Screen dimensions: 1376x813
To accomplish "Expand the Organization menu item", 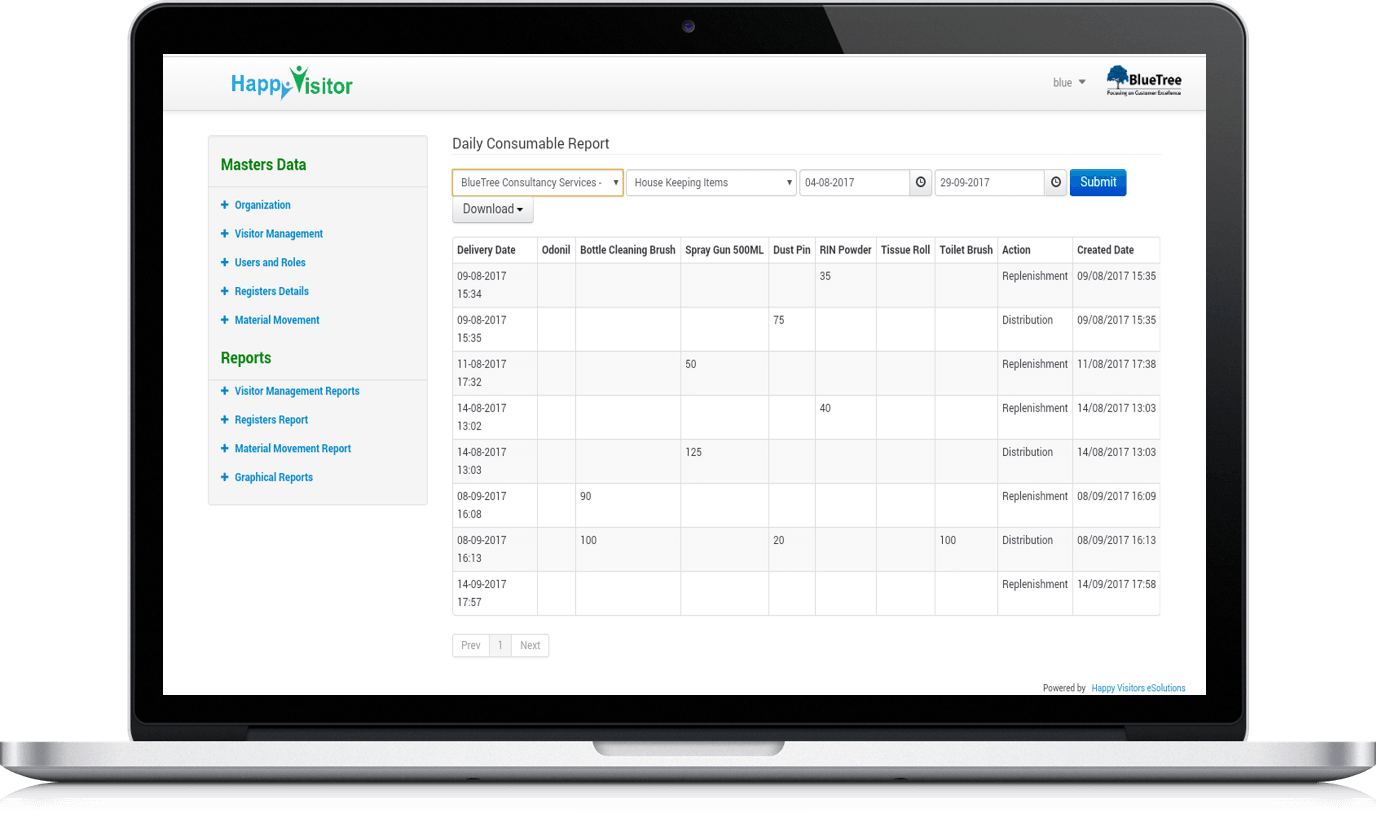I will (x=262, y=205).
